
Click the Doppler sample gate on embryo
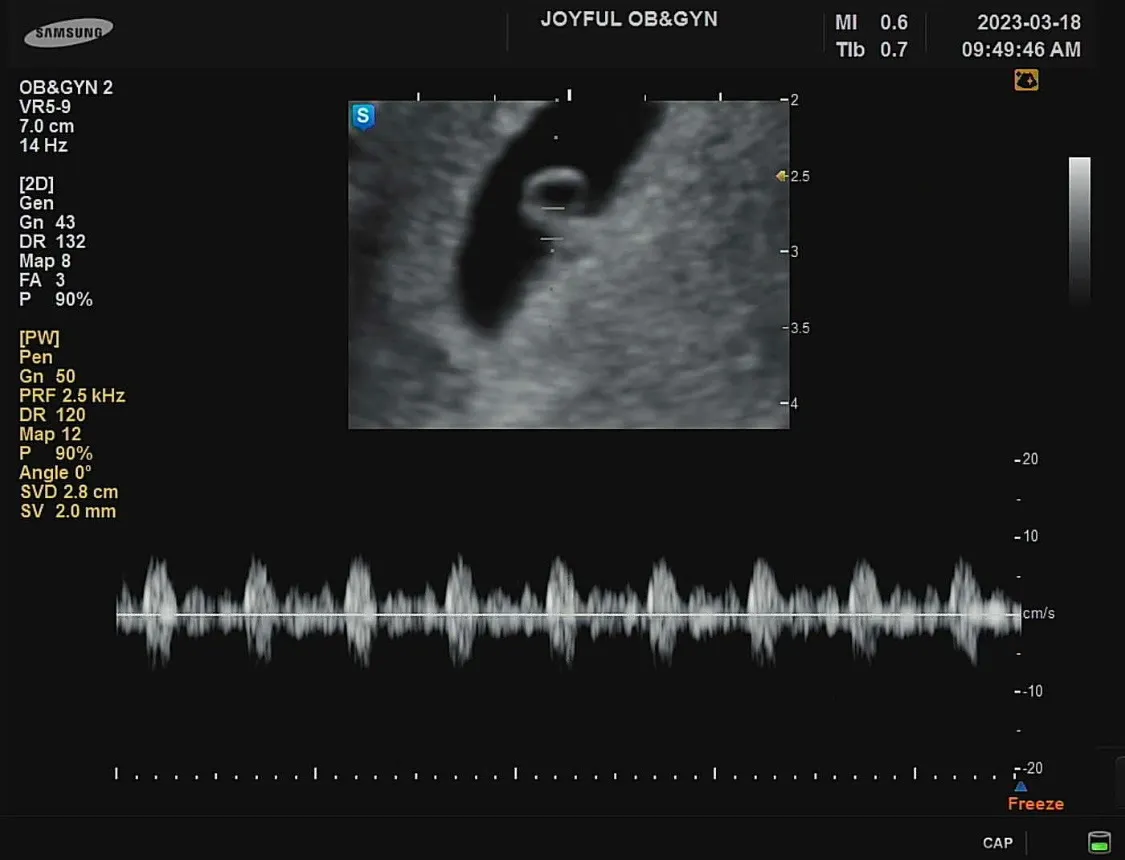coord(552,223)
